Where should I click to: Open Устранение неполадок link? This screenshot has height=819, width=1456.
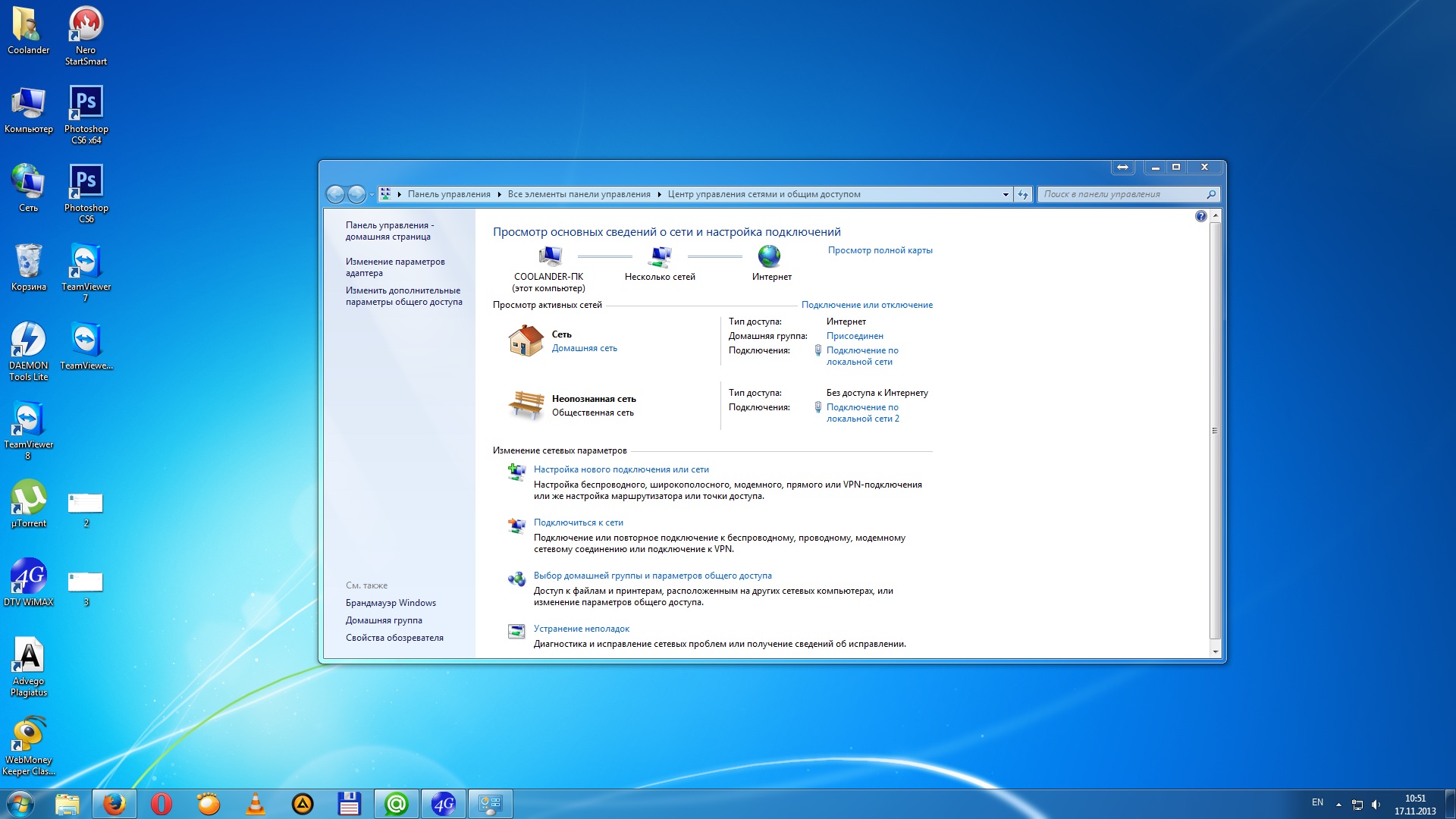(x=581, y=629)
